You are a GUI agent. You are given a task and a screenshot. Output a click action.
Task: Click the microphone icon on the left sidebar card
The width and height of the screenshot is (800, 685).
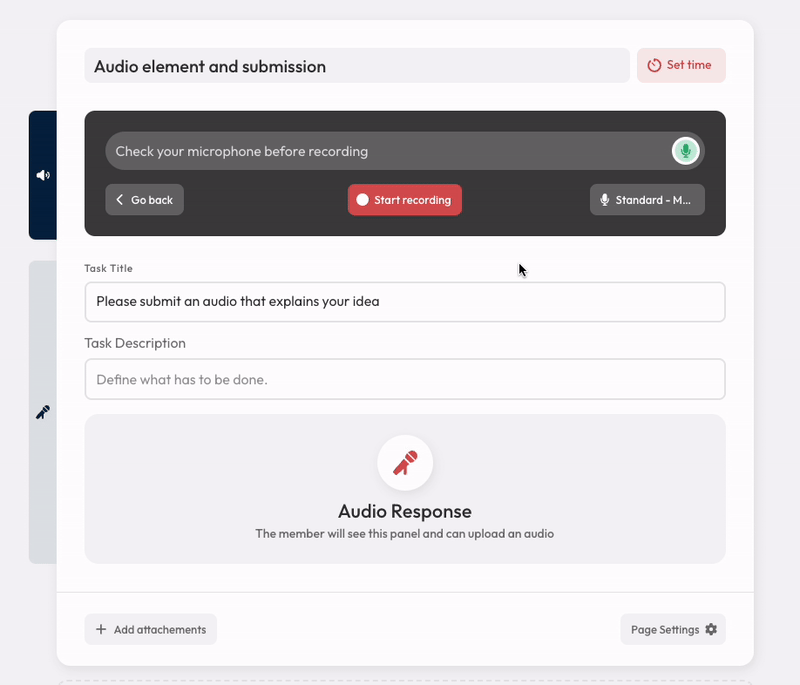click(42, 411)
